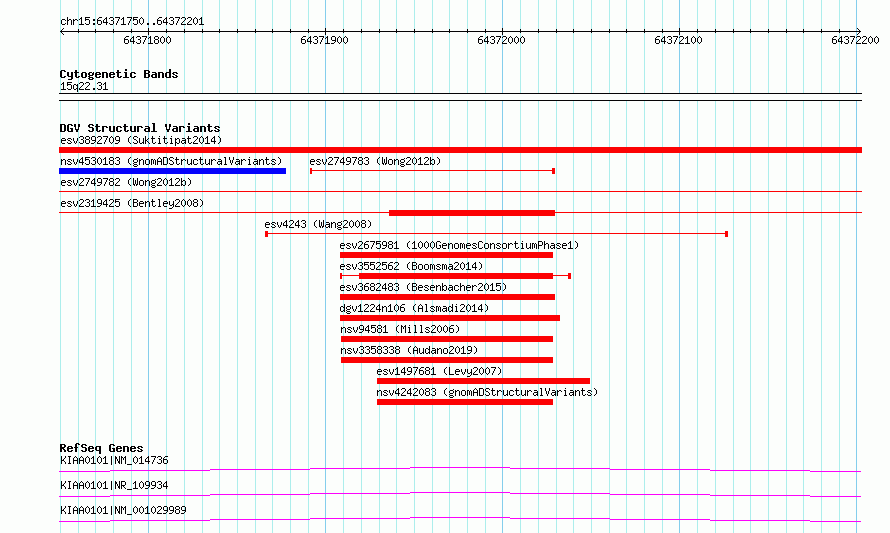Open the RefSeq Genes track heading

tap(101, 448)
